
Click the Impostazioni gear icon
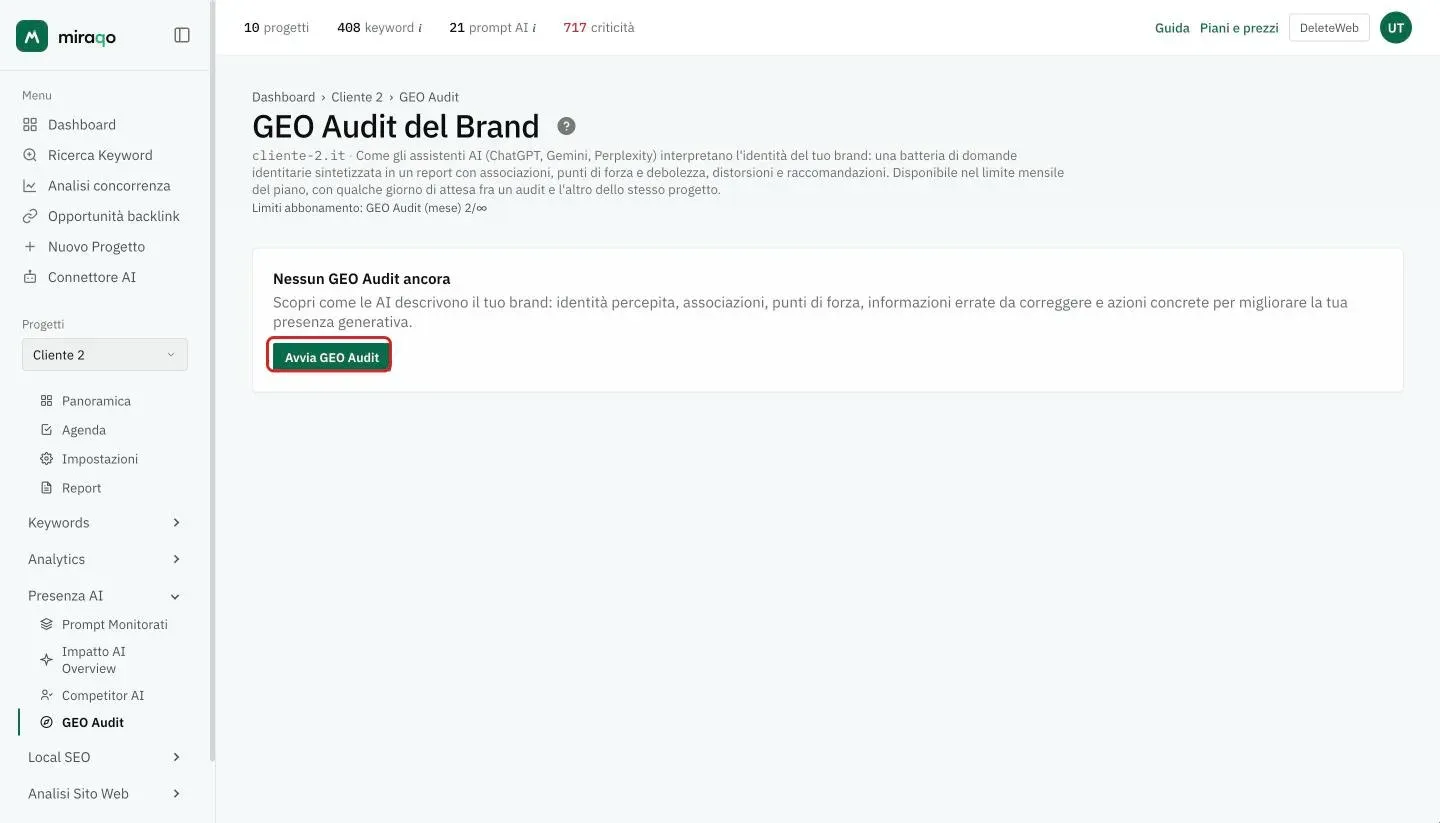coord(46,459)
